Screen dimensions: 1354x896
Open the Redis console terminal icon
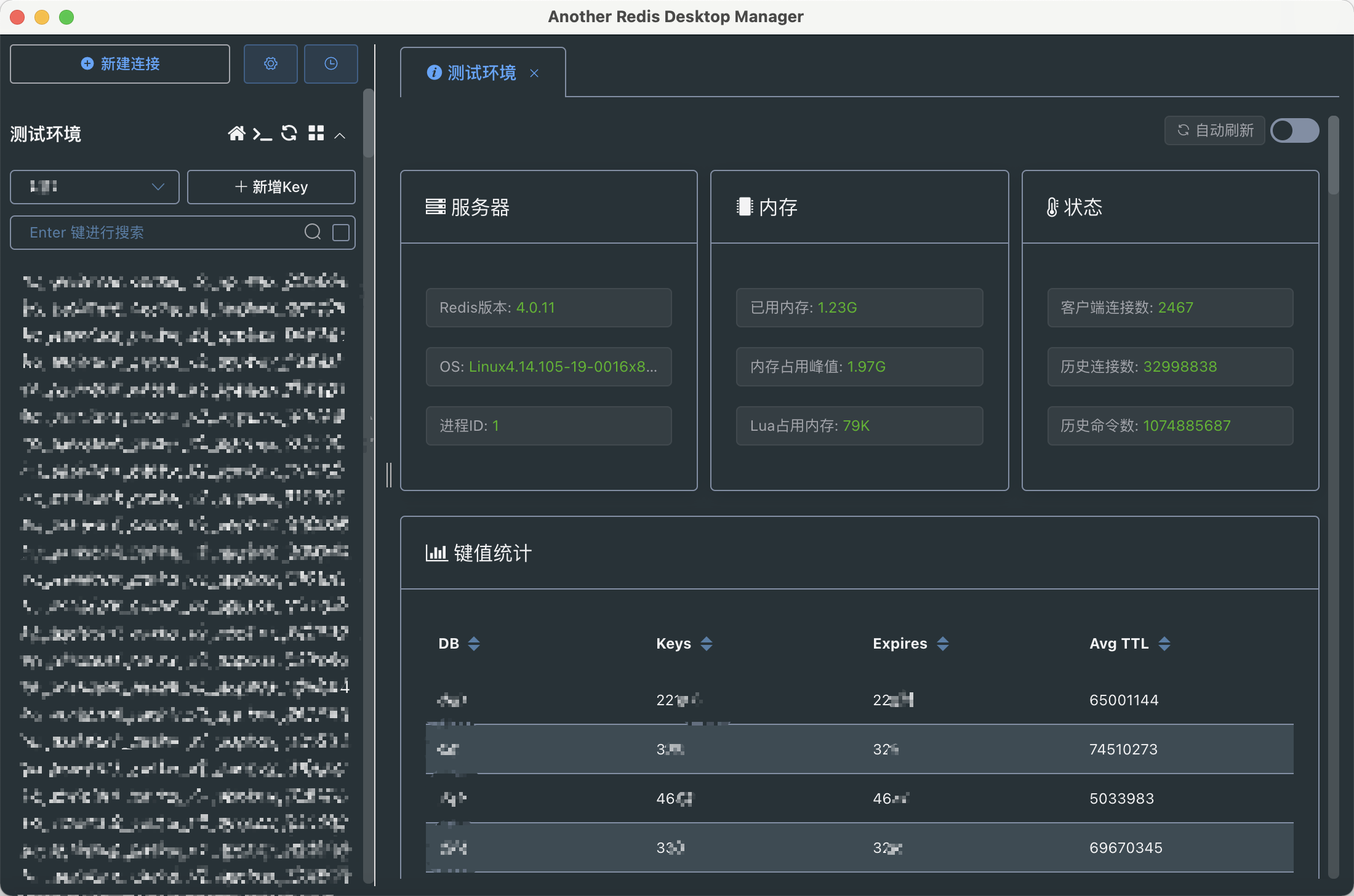point(262,134)
